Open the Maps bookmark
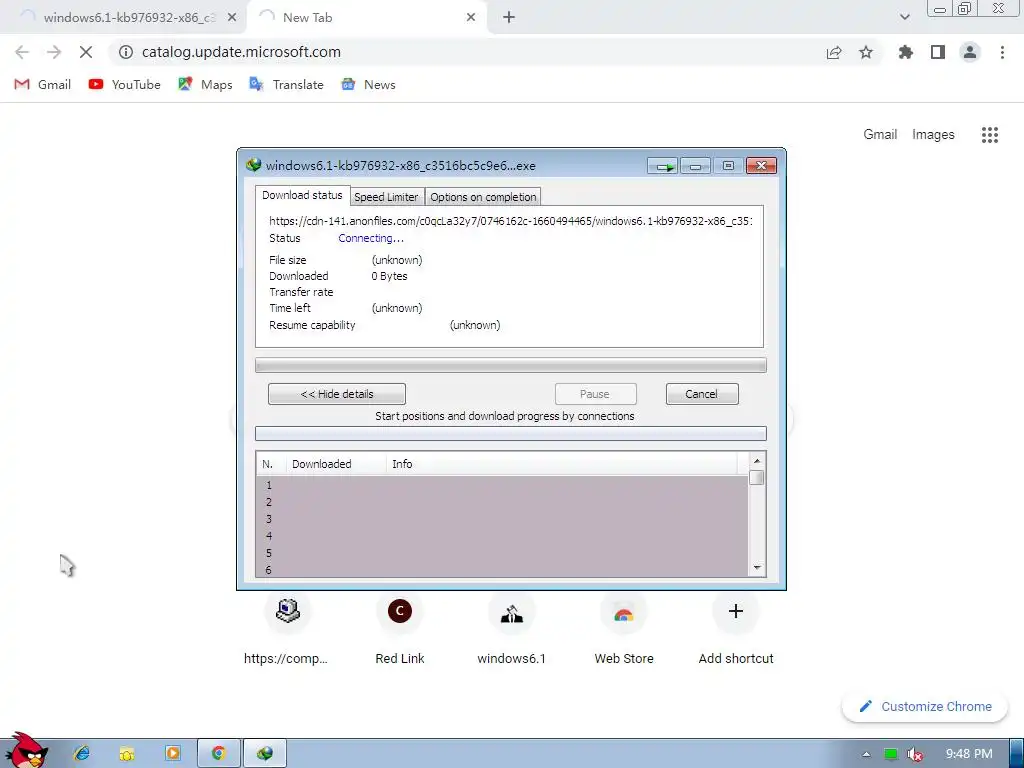The width and height of the screenshot is (1024, 768). click(x=205, y=84)
